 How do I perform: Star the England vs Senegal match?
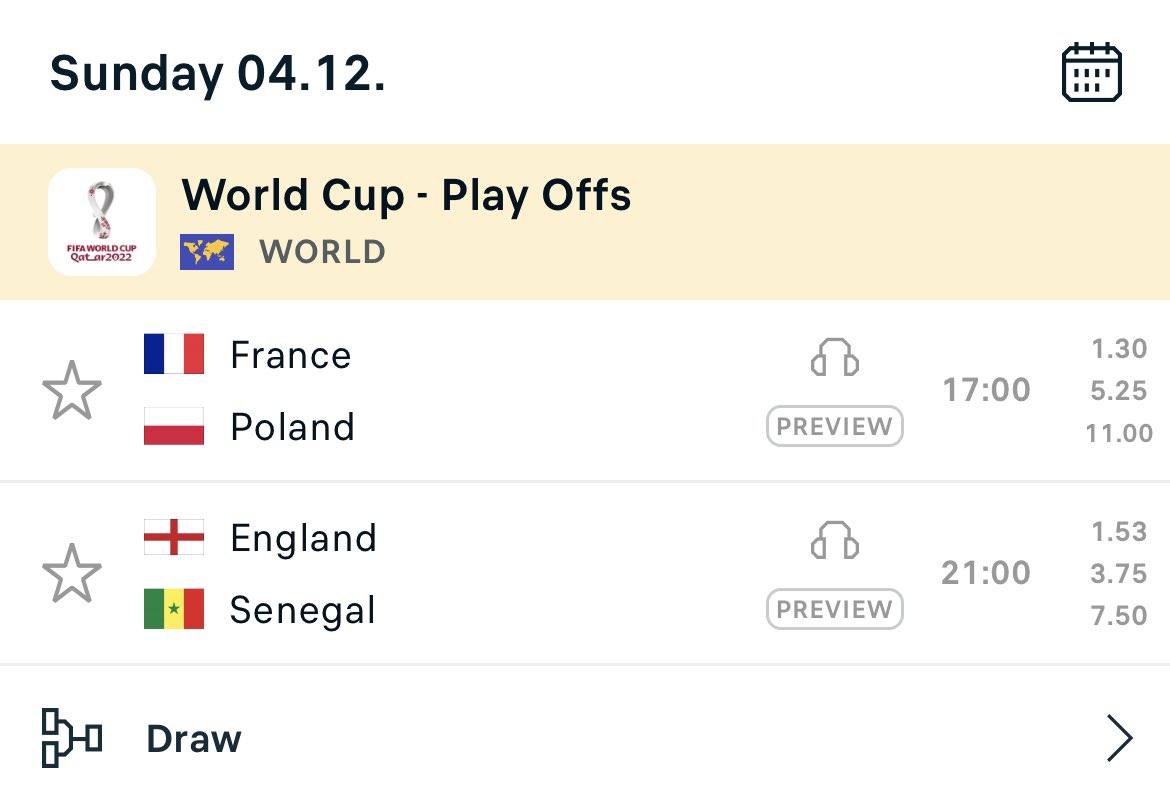click(72, 574)
